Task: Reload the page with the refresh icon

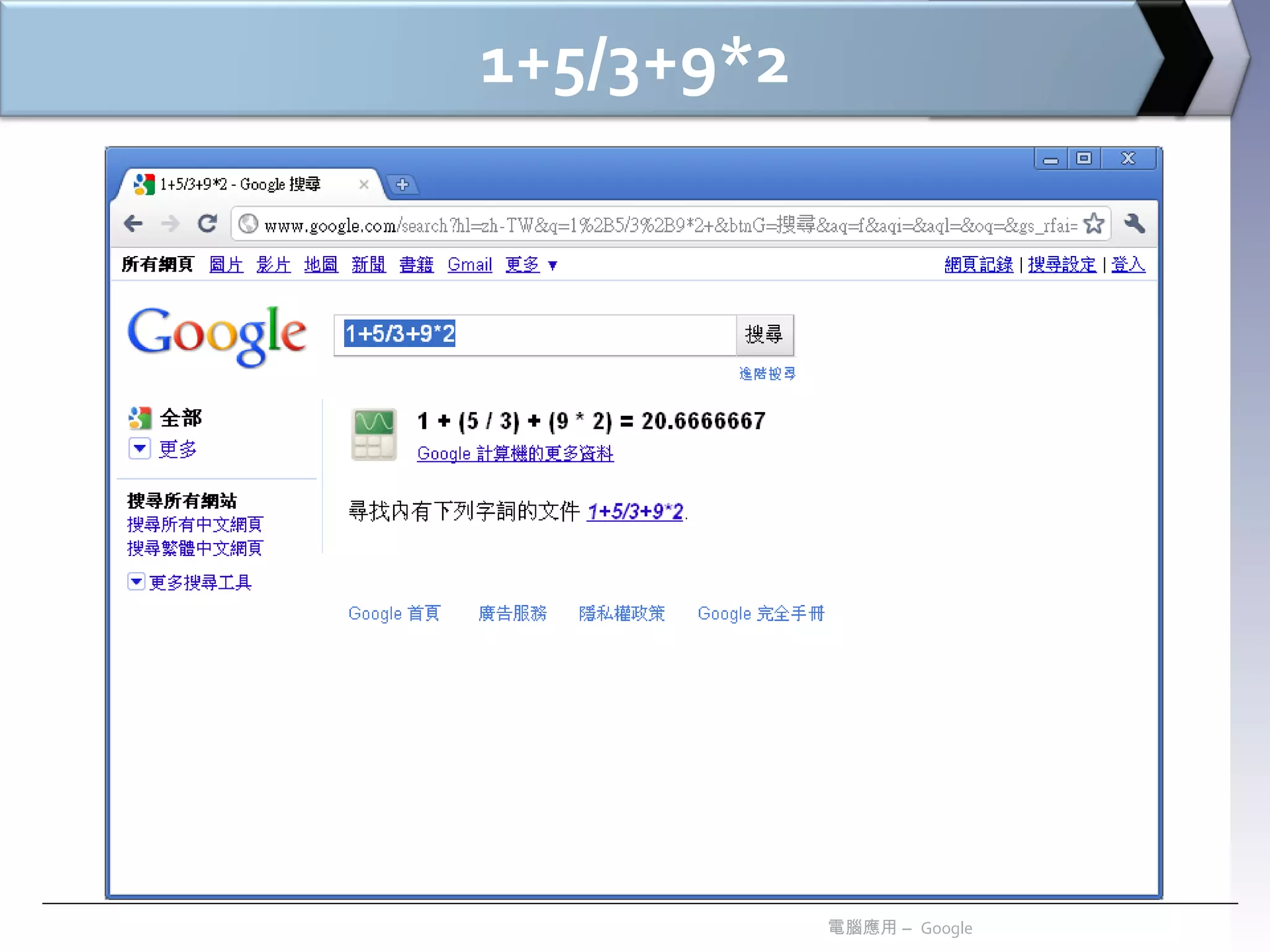Action: click(x=207, y=223)
